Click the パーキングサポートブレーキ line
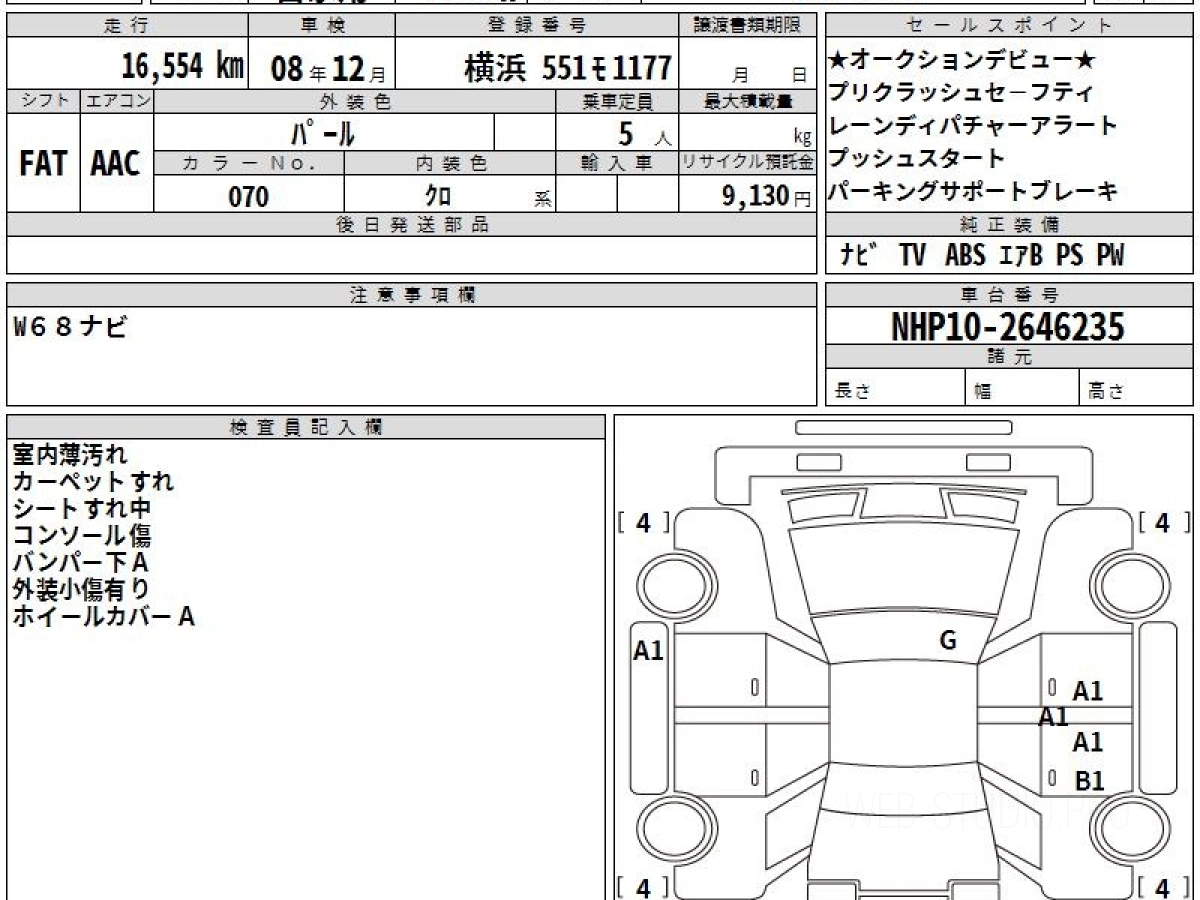Image resolution: width=1200 pixels, height=900 pixels. tap(973, 191)
